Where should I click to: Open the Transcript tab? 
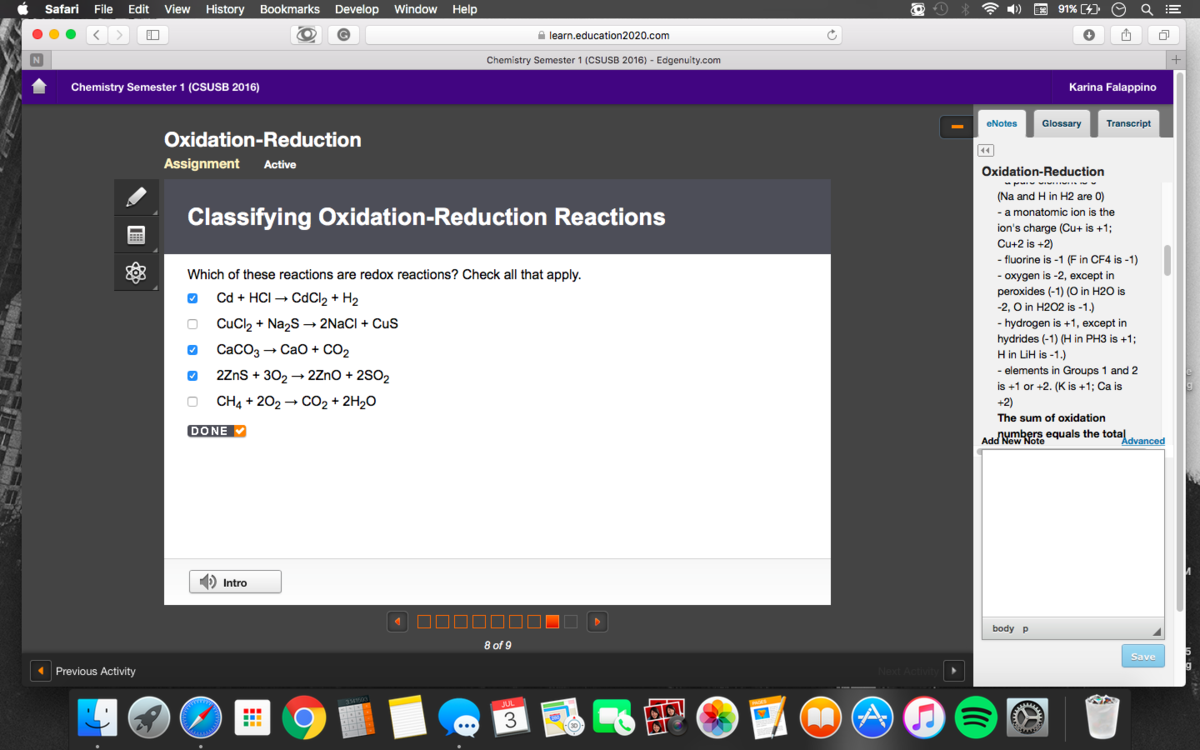click(x=1128, y=123)
